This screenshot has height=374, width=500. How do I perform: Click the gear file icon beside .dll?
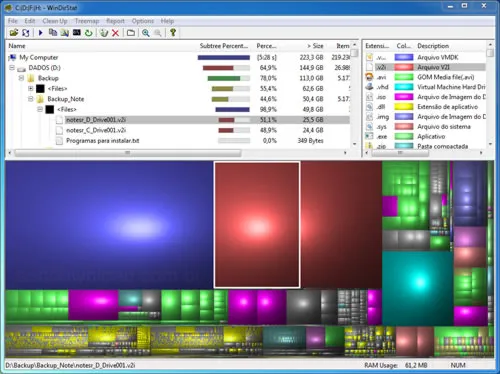click(369, 107)
